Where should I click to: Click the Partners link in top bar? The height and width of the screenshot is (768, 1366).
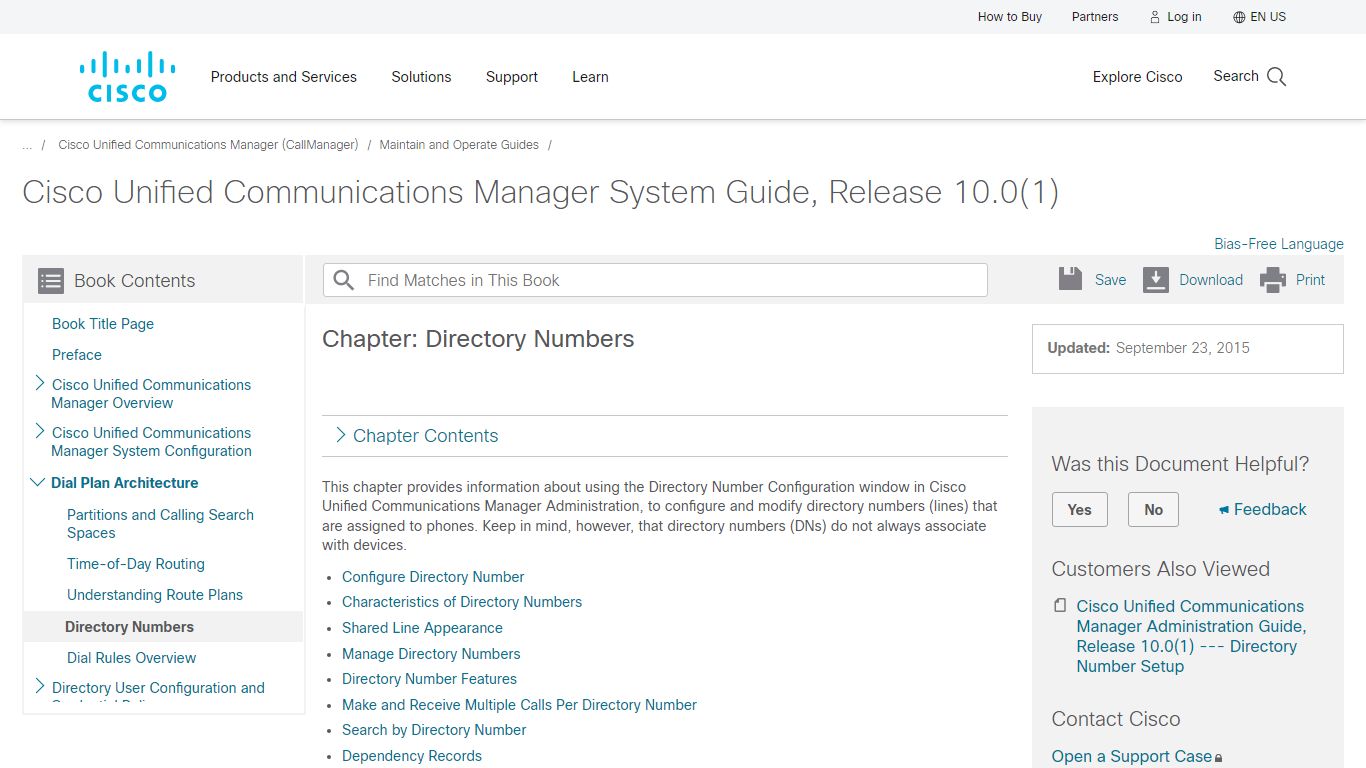click(x=1095, y=17)
